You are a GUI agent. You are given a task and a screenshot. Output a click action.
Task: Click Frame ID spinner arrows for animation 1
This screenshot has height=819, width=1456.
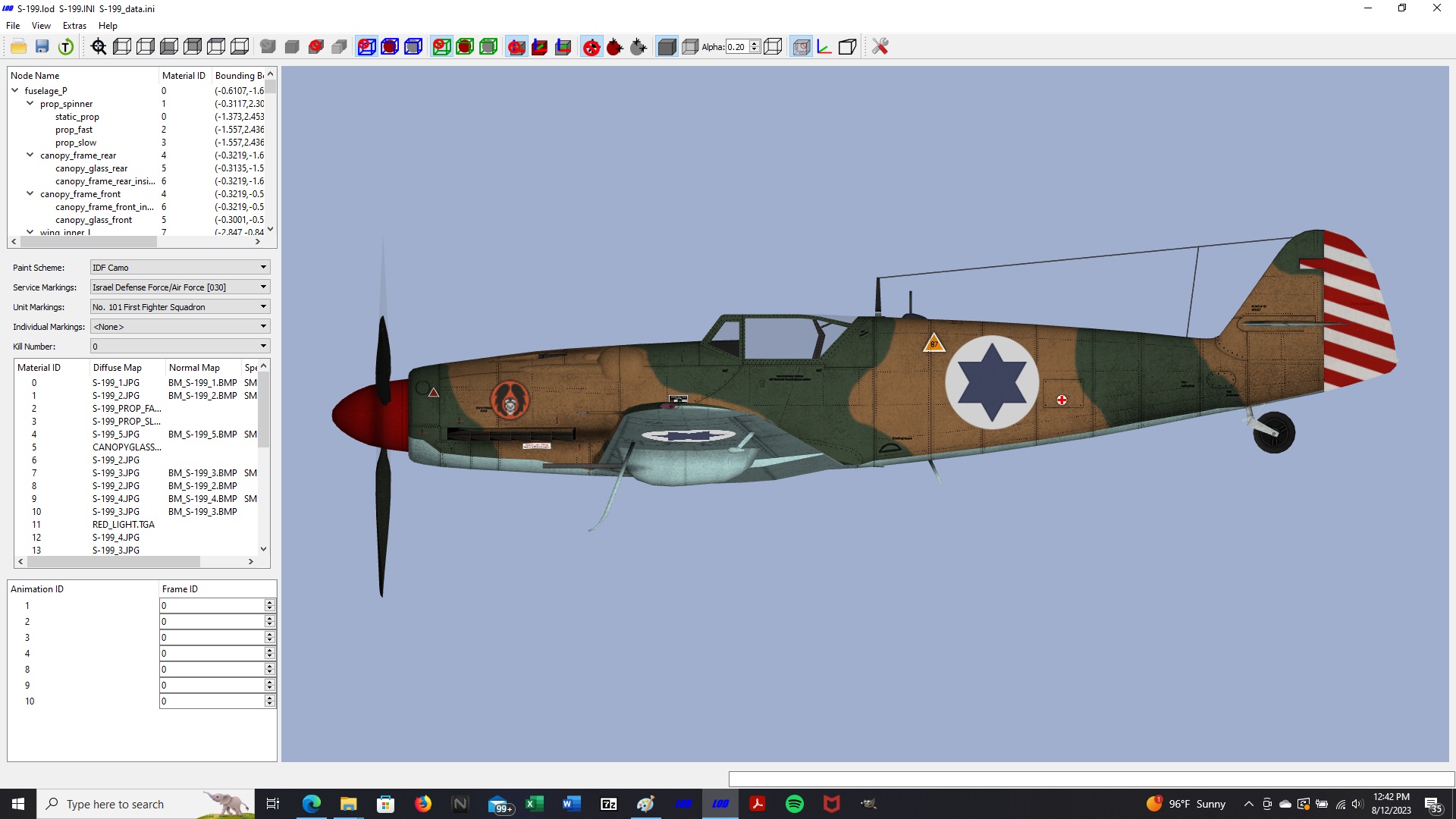click(269, 606)
